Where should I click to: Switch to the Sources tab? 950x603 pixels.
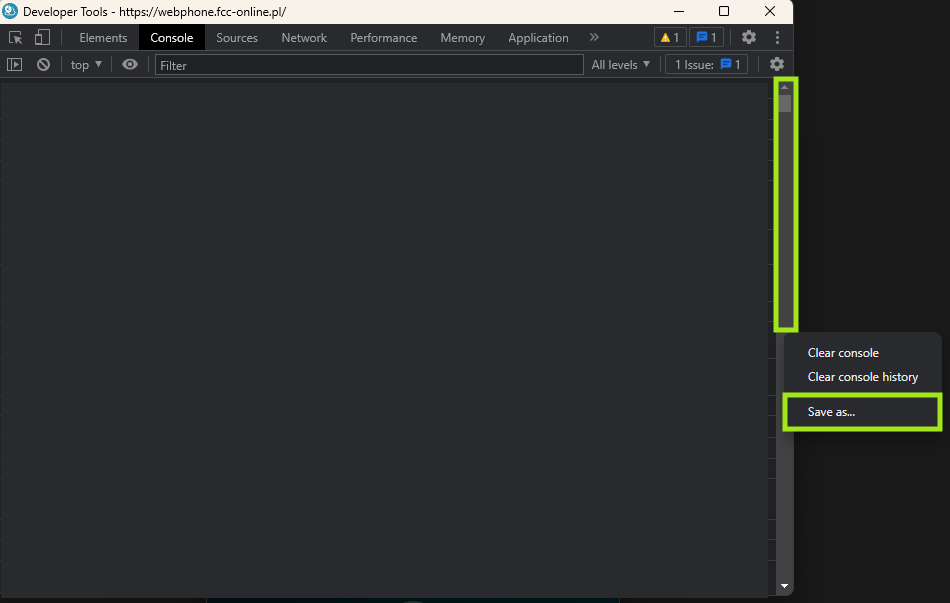point(237,38)
